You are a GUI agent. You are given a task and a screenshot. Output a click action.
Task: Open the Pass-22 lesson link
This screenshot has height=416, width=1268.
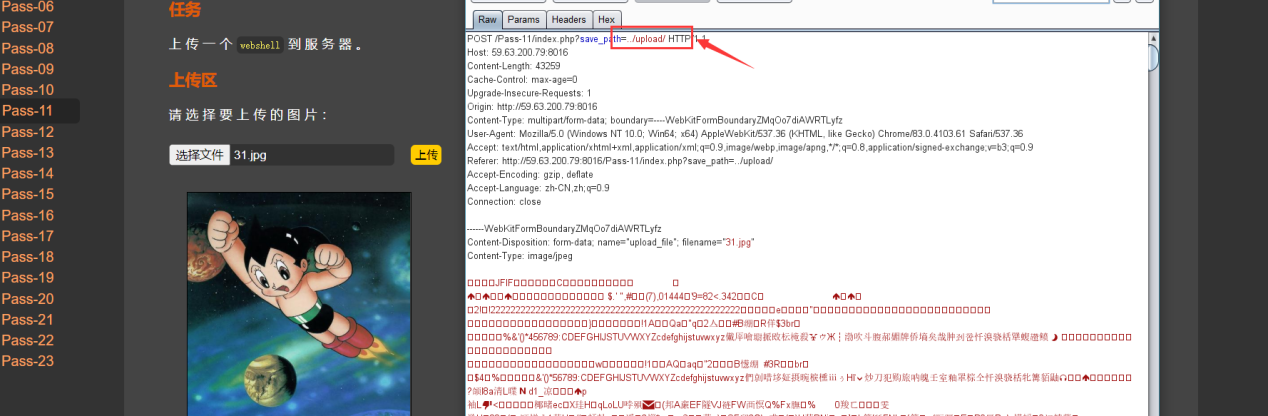(28, 340)
